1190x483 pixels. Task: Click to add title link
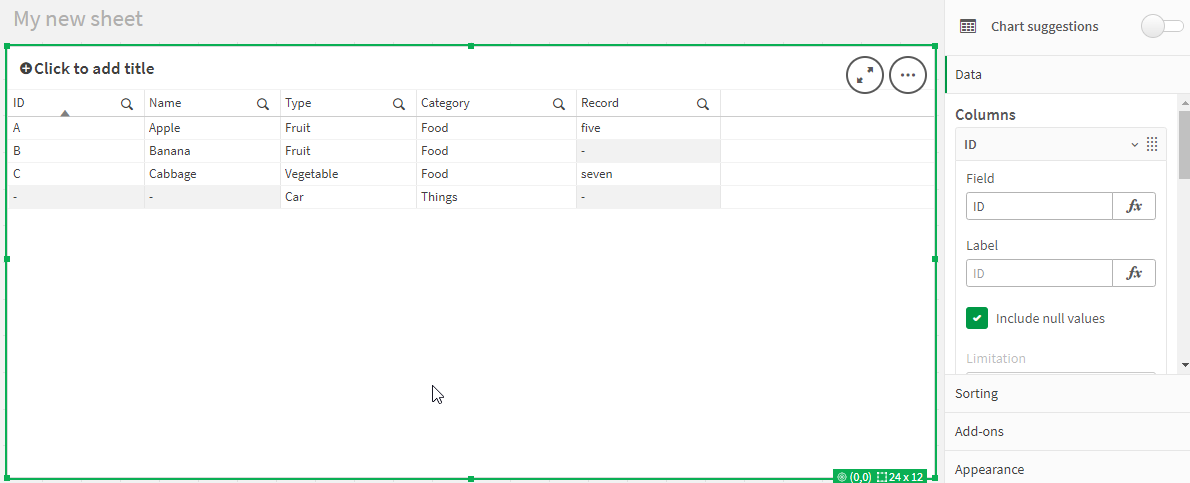click(x=87, y=69)
